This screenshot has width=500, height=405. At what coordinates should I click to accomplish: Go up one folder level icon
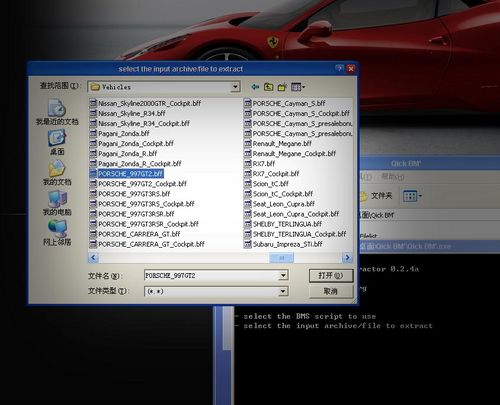coord(268,87)
